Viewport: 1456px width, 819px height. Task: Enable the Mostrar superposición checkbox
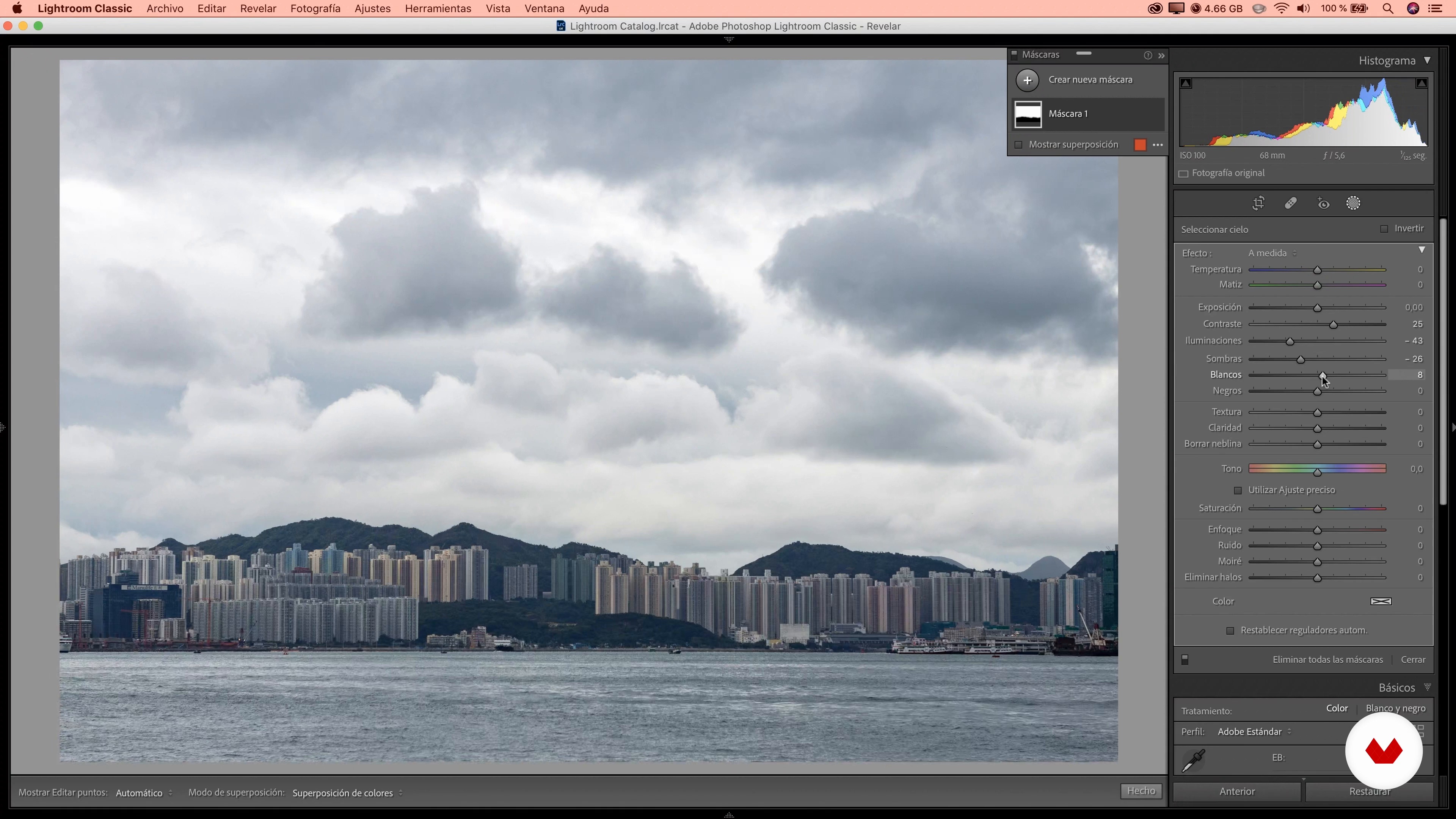1018,145
